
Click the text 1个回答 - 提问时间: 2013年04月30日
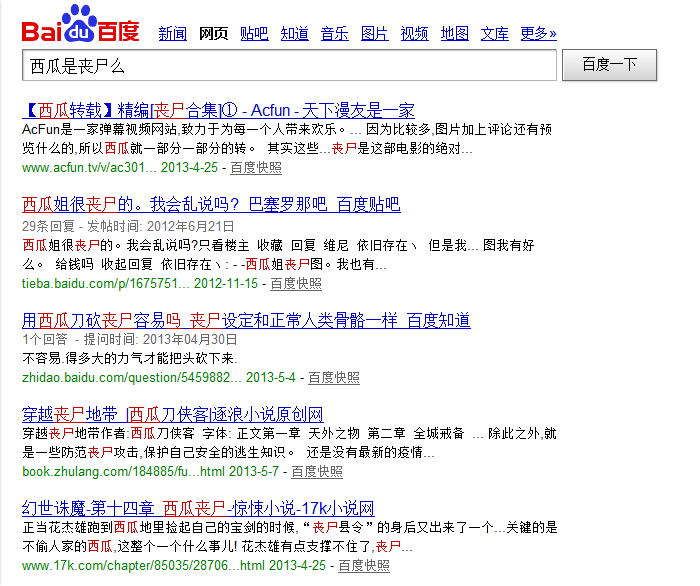click(x=129, y=340)
